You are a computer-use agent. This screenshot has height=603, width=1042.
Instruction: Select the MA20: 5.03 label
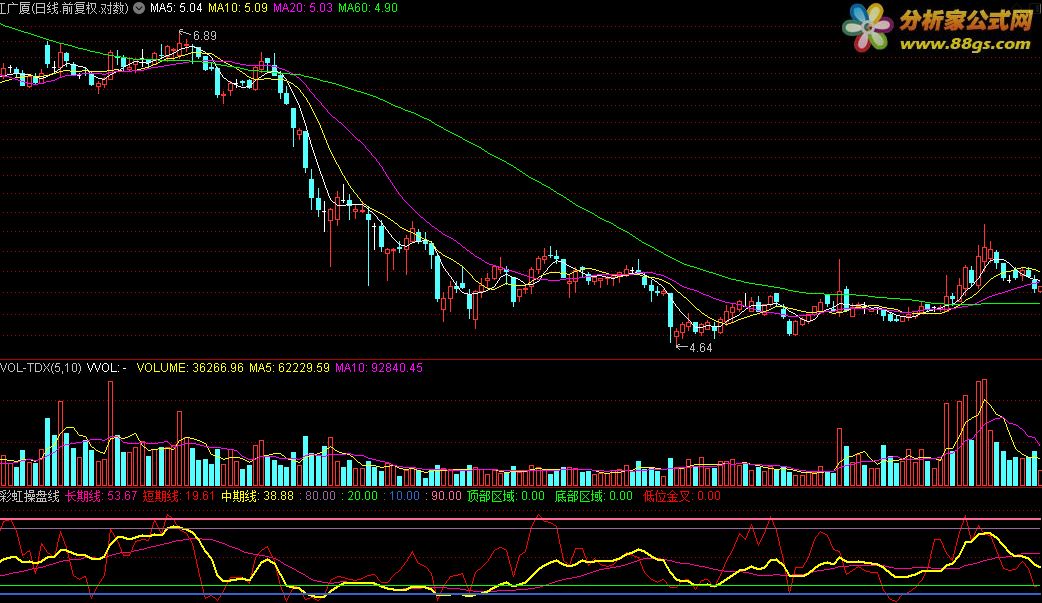[303, 8]
